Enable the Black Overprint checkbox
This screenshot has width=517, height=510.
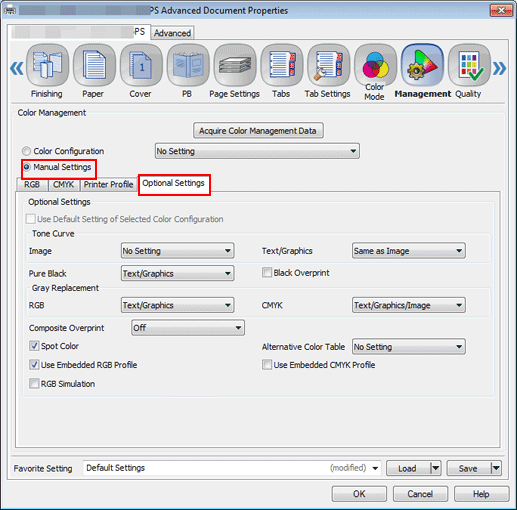point(267,273)
